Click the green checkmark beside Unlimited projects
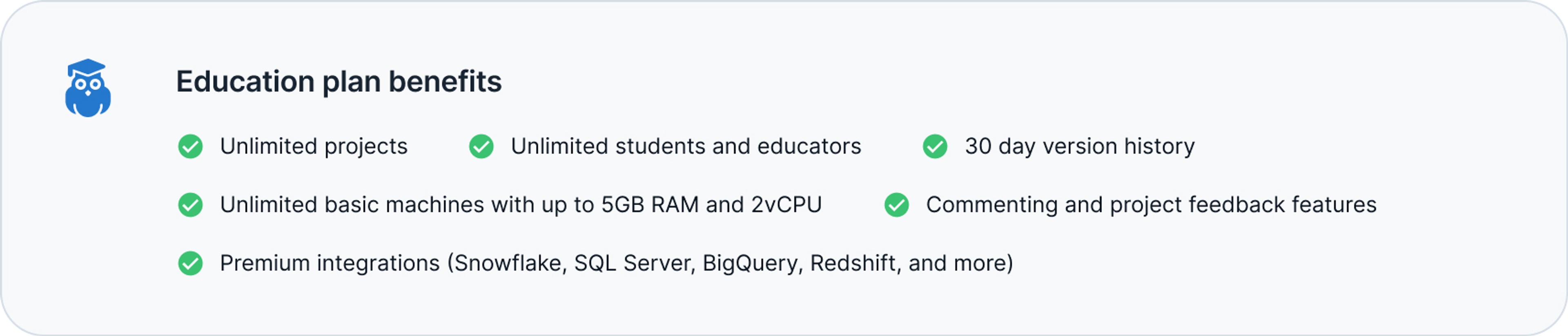 [191, 146]
